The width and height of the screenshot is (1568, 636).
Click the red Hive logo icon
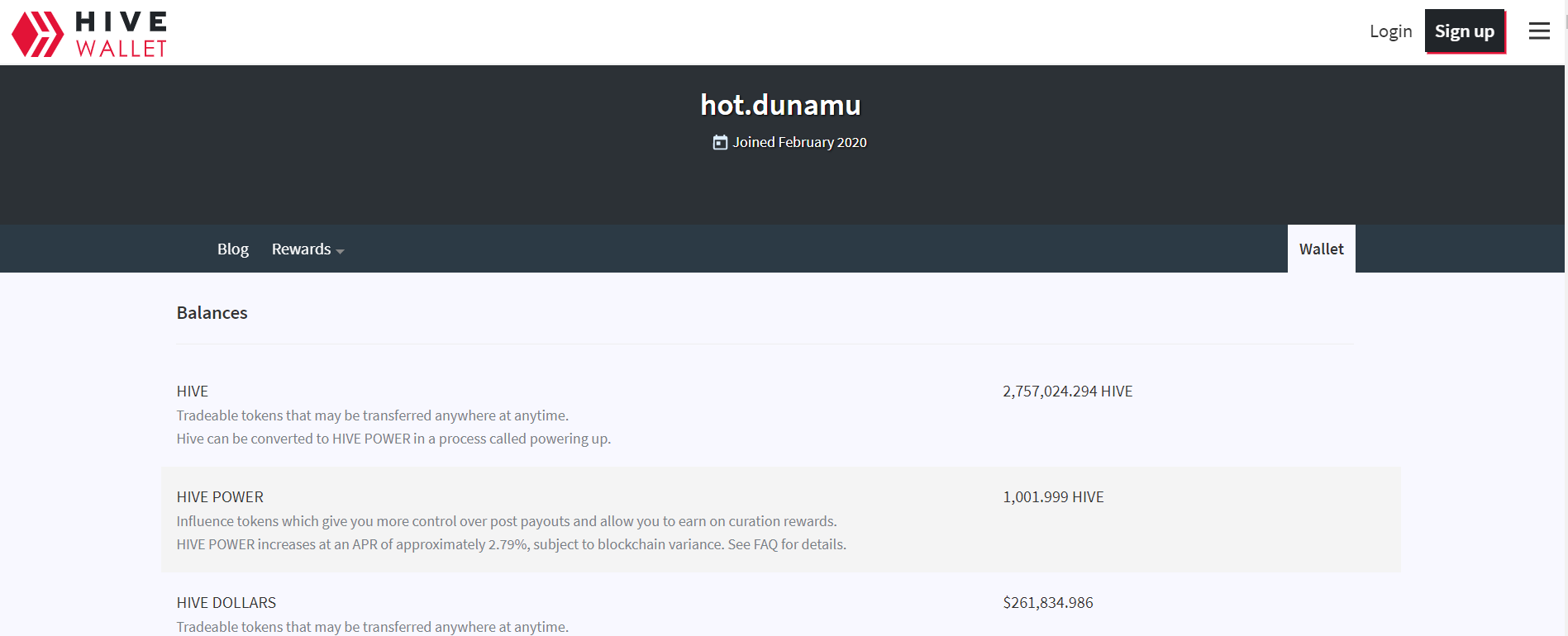click(x=37, y=34)
